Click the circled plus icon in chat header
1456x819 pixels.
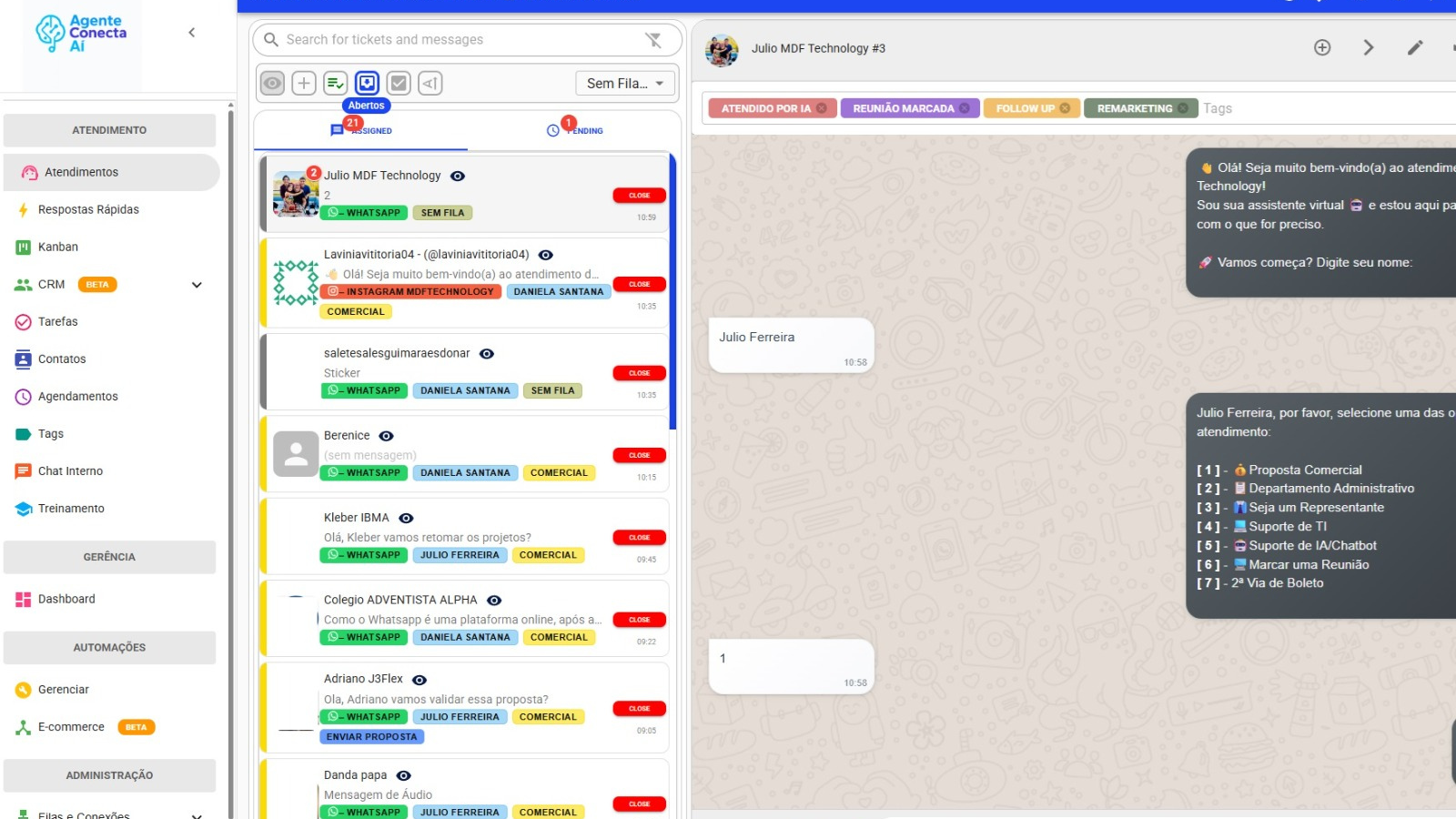pyautogui.click(x=1322, y=47)
